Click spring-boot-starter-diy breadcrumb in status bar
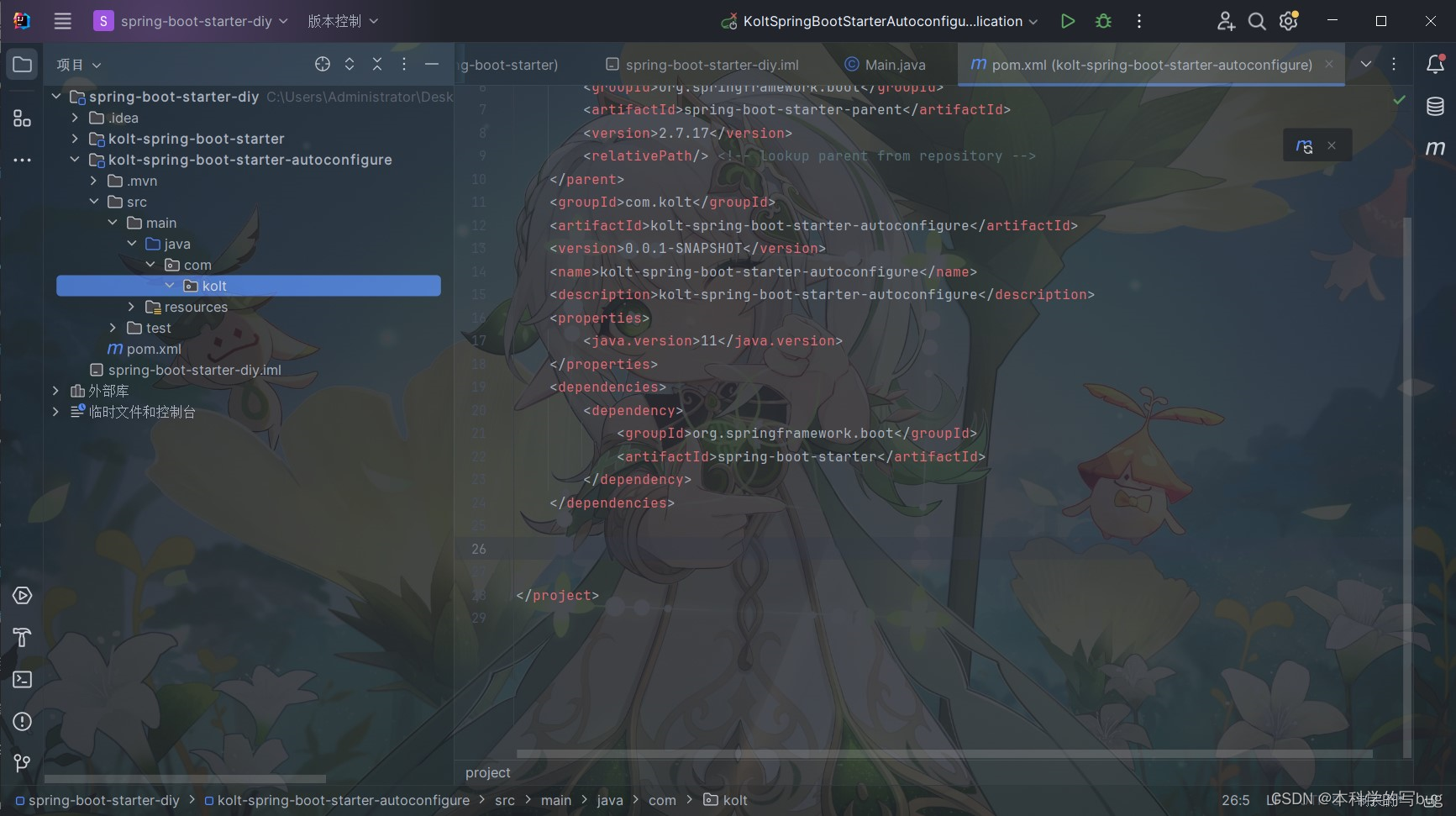Screen dimensions: 1456x816 pos(97,800)
